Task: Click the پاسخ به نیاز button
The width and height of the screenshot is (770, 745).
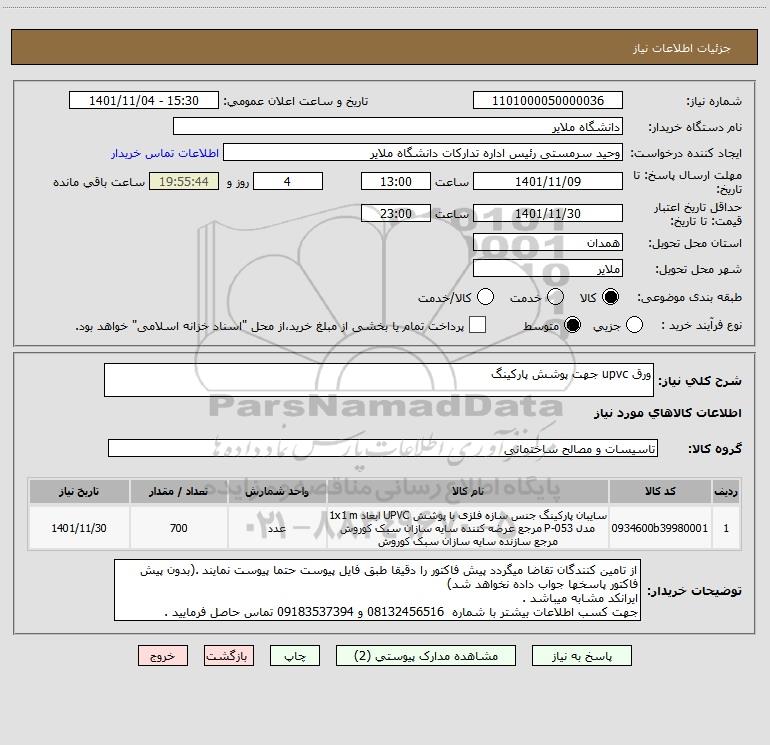Action: [582, 656]
